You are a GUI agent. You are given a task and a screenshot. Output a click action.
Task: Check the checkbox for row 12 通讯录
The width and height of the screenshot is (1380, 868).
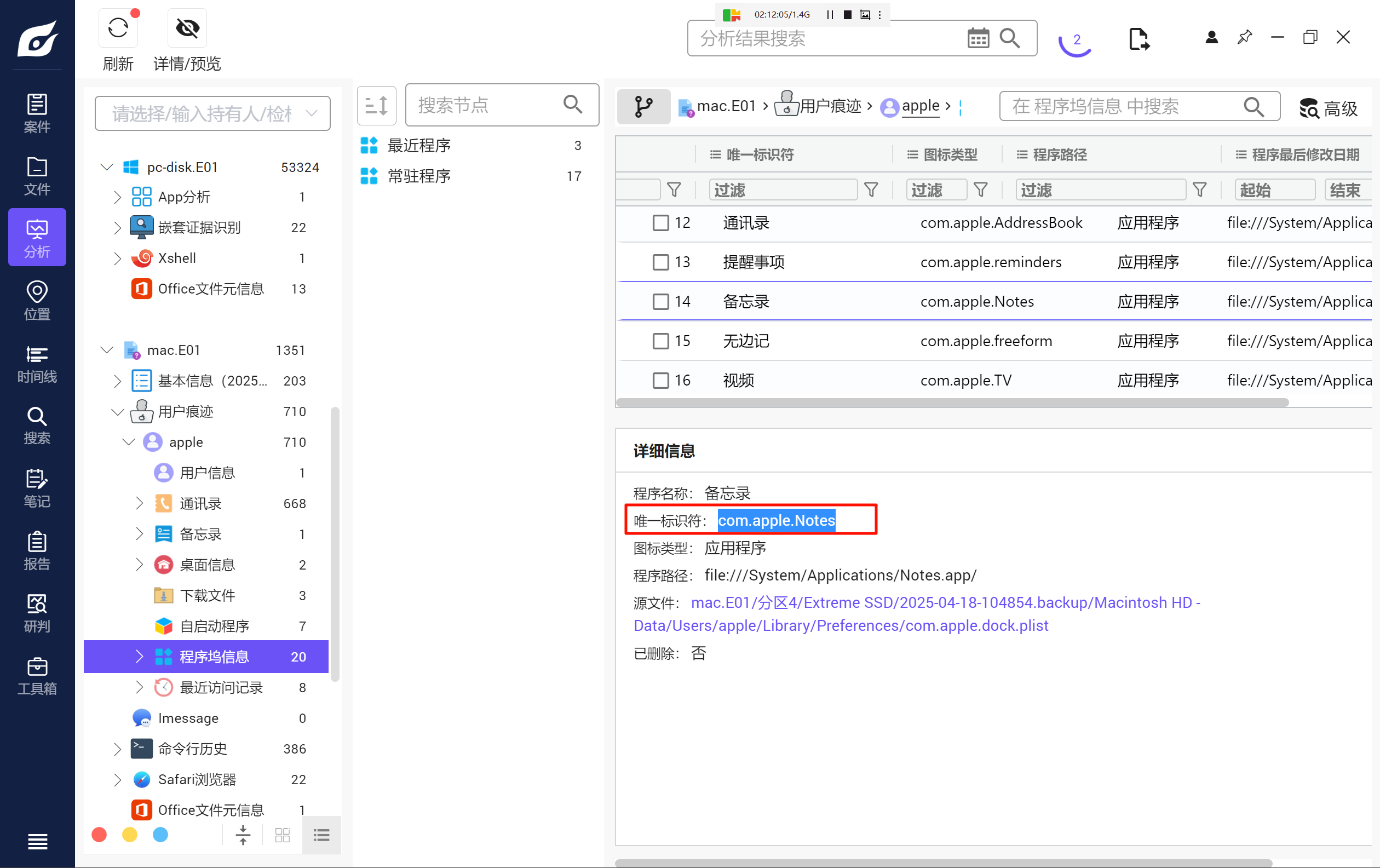[660, 222]
